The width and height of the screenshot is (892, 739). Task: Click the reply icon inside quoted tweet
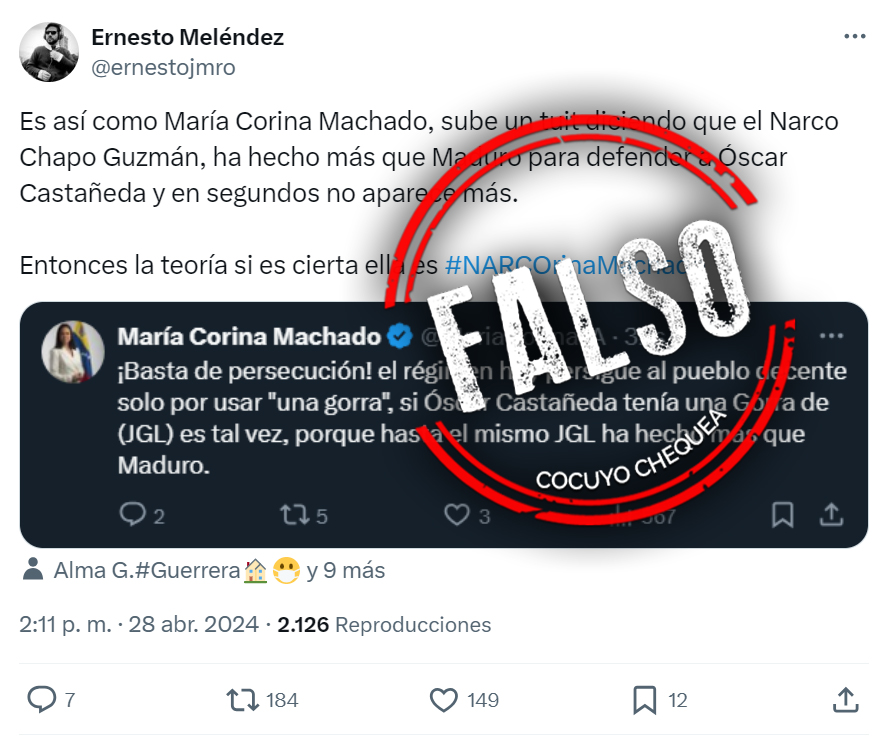click(x=133, y=514)
